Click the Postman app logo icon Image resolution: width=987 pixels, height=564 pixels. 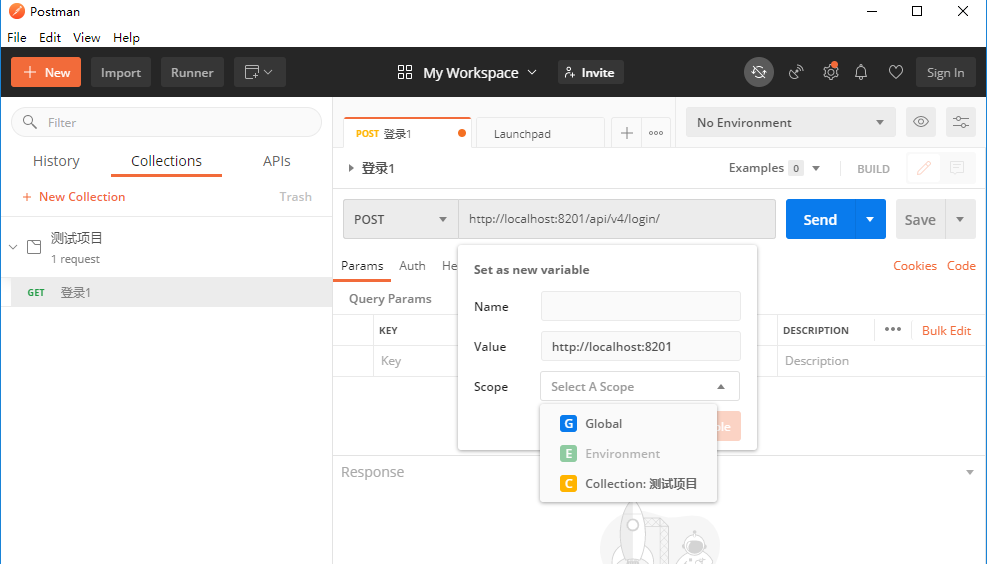pos(16,11)
